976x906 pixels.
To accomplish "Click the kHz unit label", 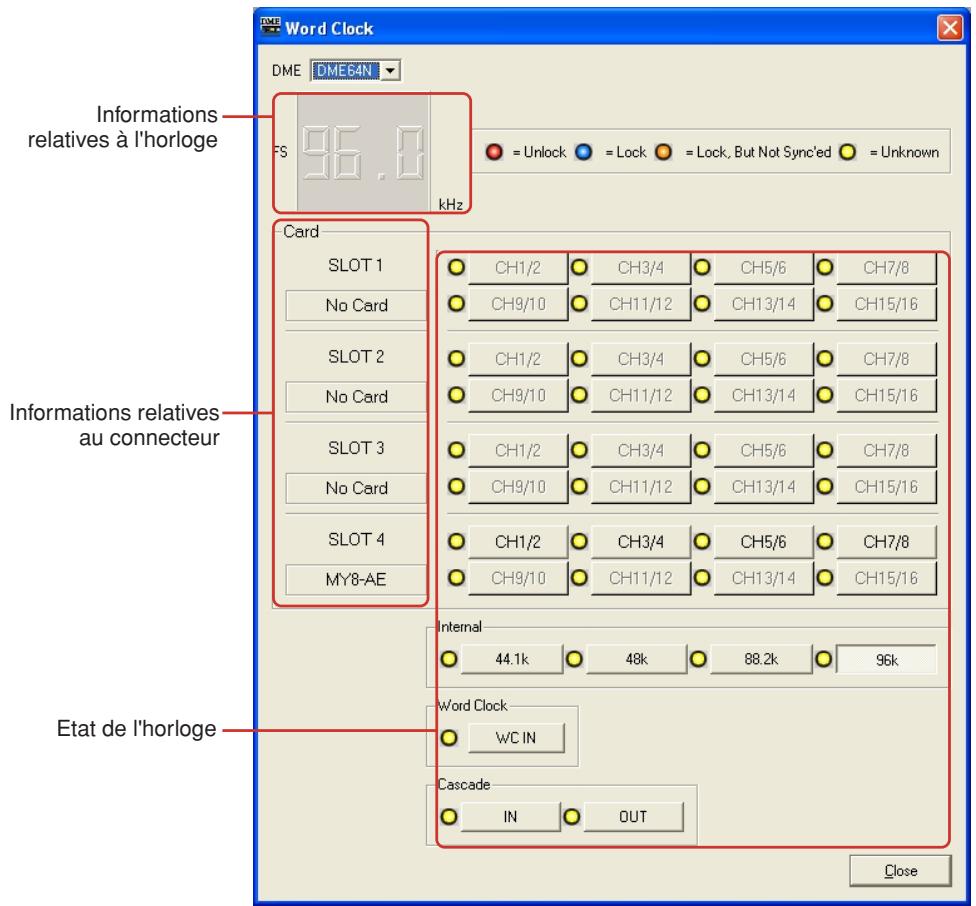I will (x=450, y=205).
